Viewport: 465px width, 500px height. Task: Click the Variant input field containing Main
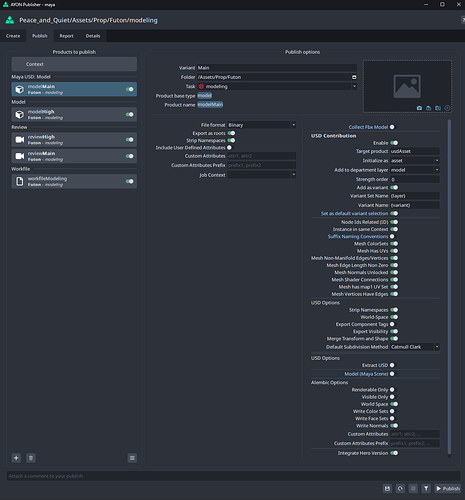[x=277, y=68]
